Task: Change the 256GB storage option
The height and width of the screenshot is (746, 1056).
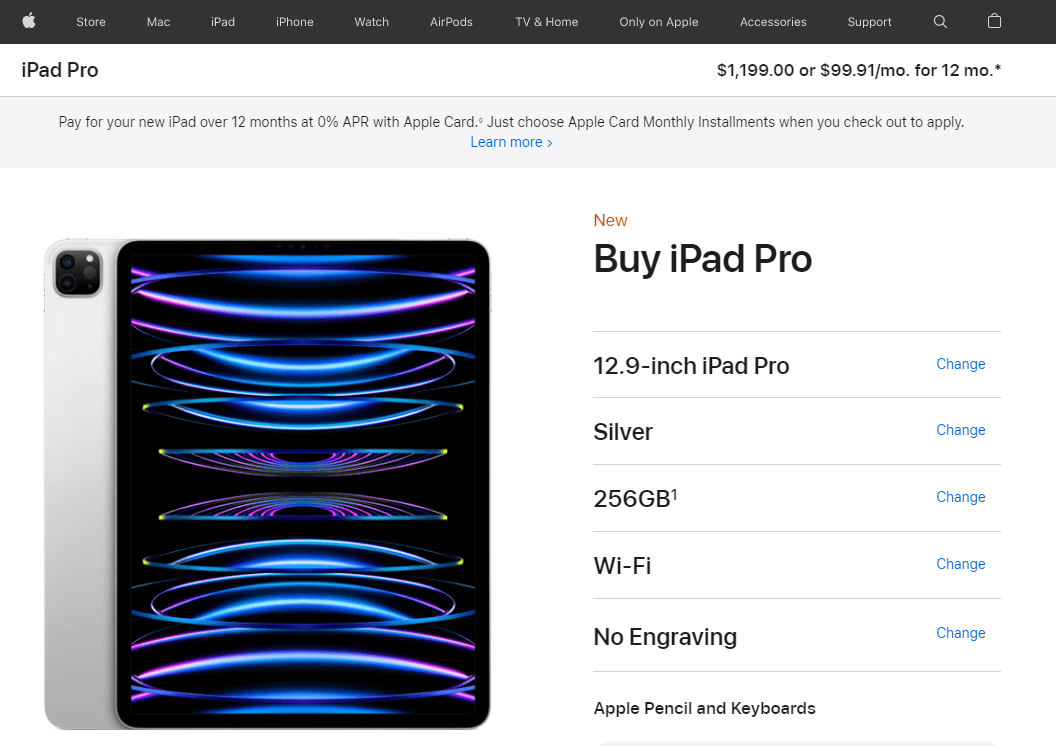Action: pyautogui.click(x=960, y=497)
